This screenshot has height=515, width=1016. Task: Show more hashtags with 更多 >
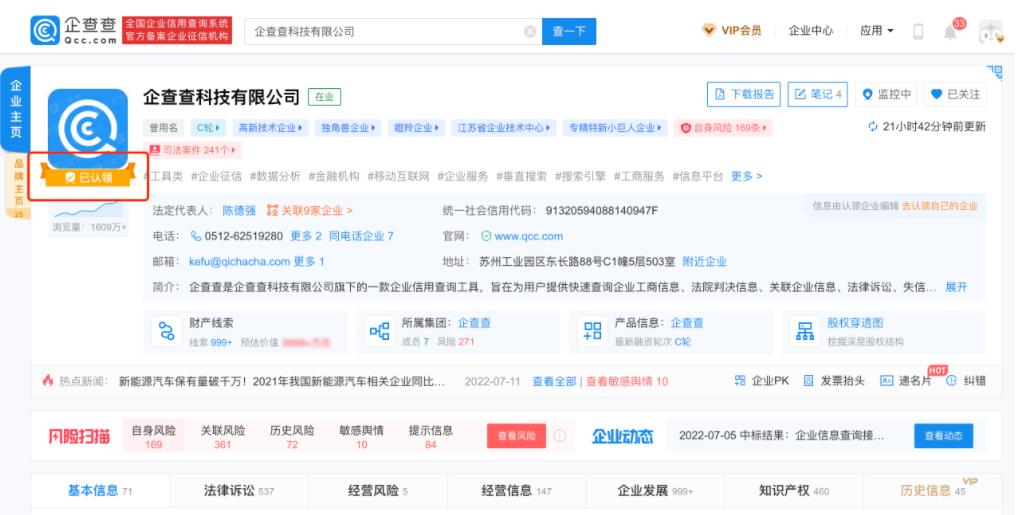(746, 176)
